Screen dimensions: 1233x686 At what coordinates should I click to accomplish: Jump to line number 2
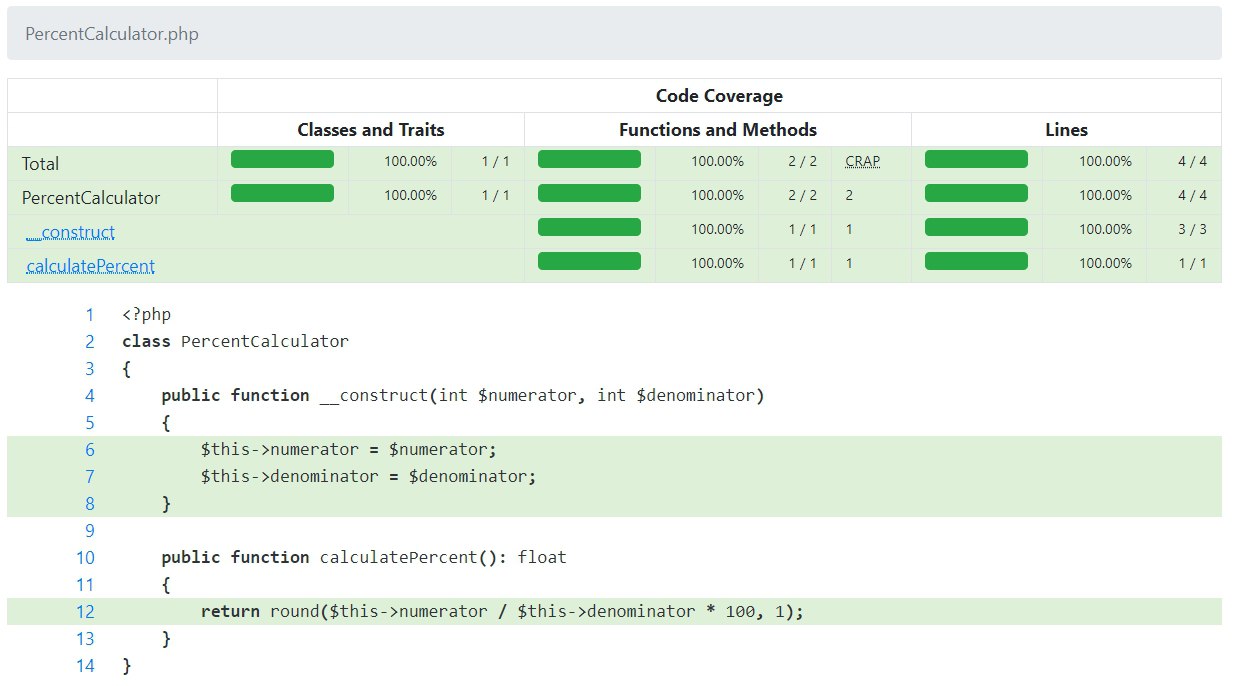point(90,341)
